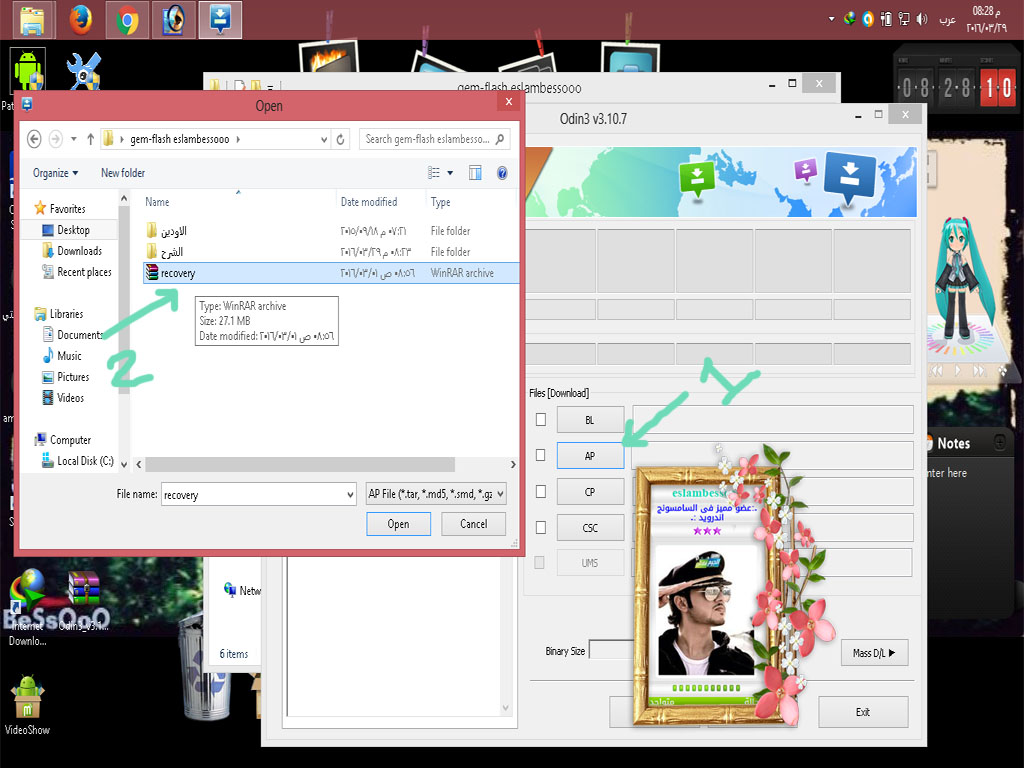Enable the BL checkbox in Odin

pos(541,419)
